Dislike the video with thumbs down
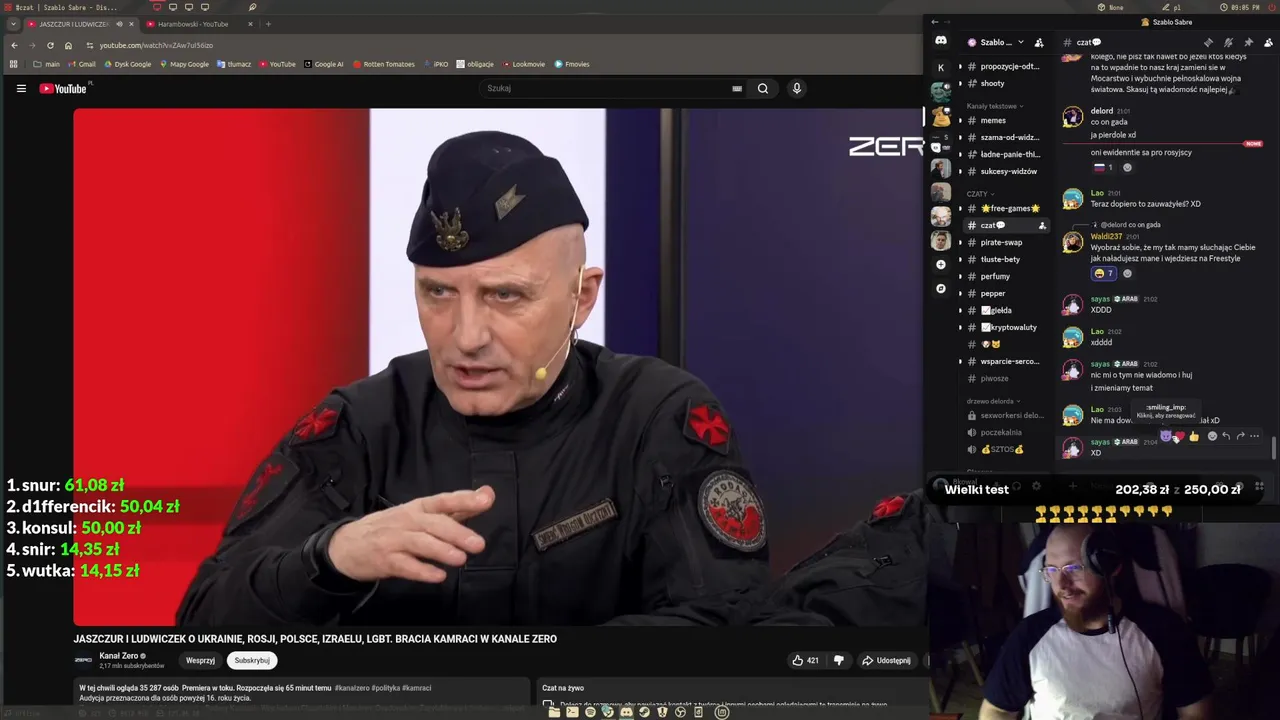This screenshot has width=1280, height=720. coord(839,660)
